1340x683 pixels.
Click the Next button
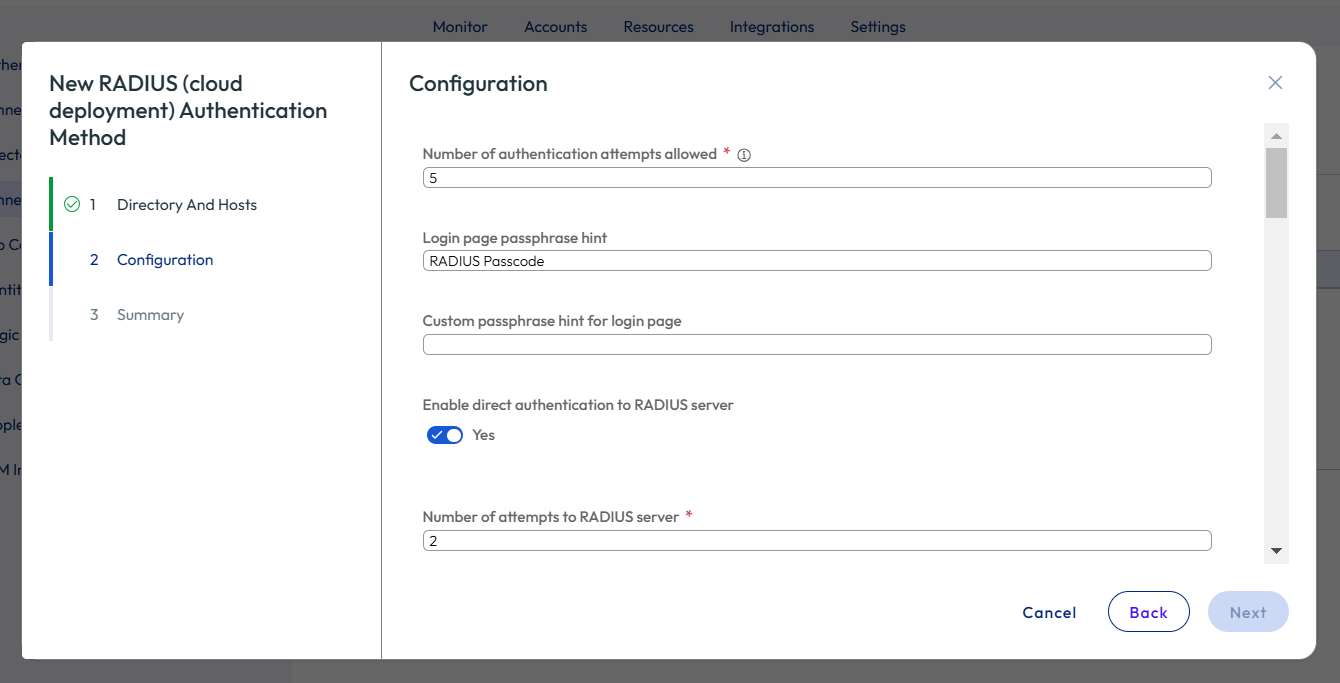click(x=1248, y=612)
